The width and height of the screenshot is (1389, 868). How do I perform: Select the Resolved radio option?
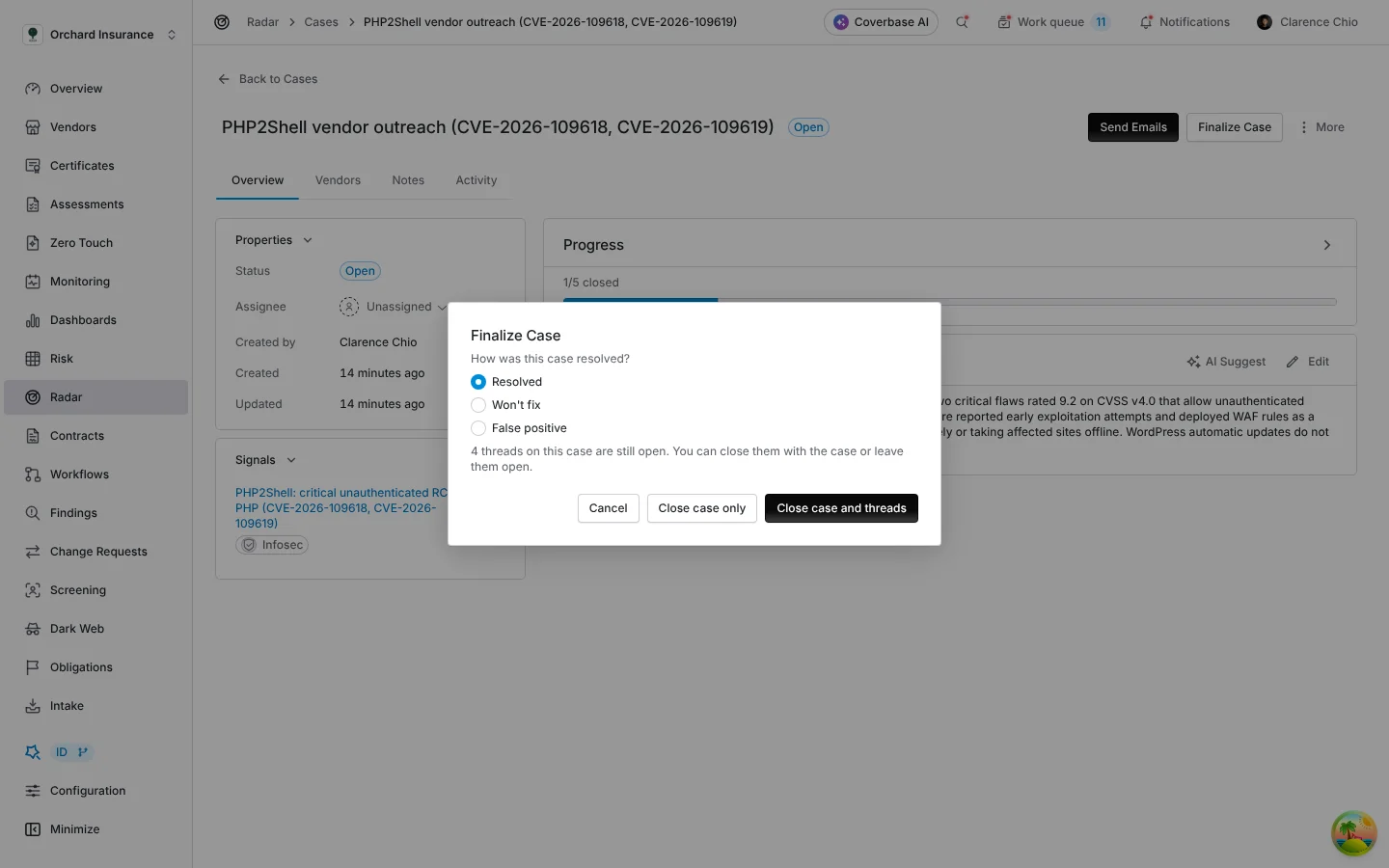coord(478,382)
